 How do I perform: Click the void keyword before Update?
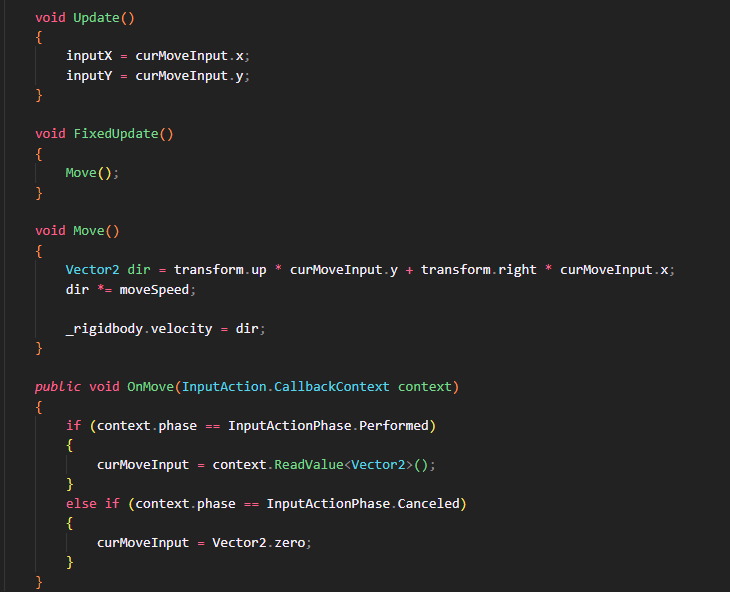(x=50, y=18)
